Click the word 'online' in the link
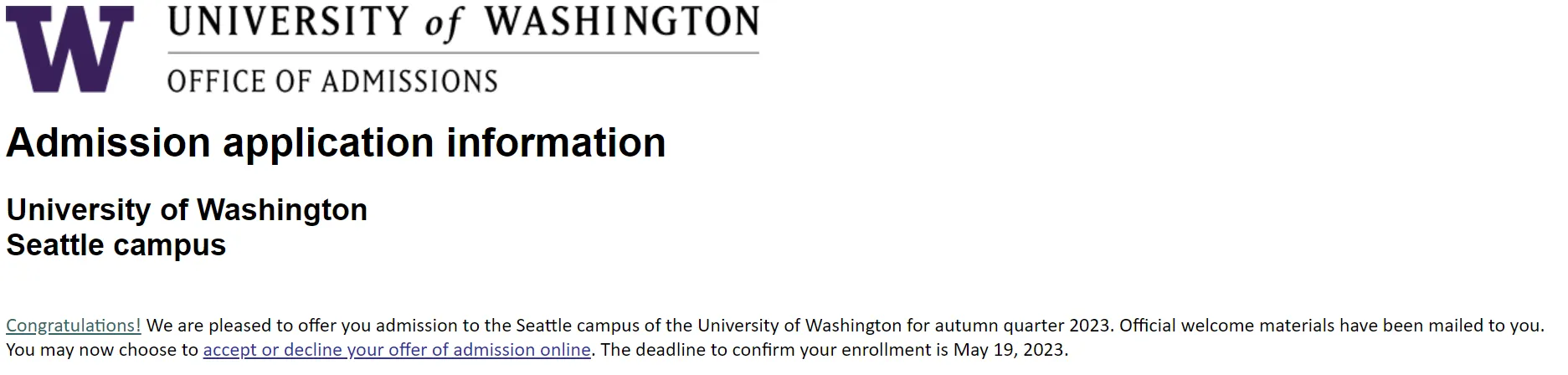The height and width of the screenshot is (375, 1568). pos(565,350)
